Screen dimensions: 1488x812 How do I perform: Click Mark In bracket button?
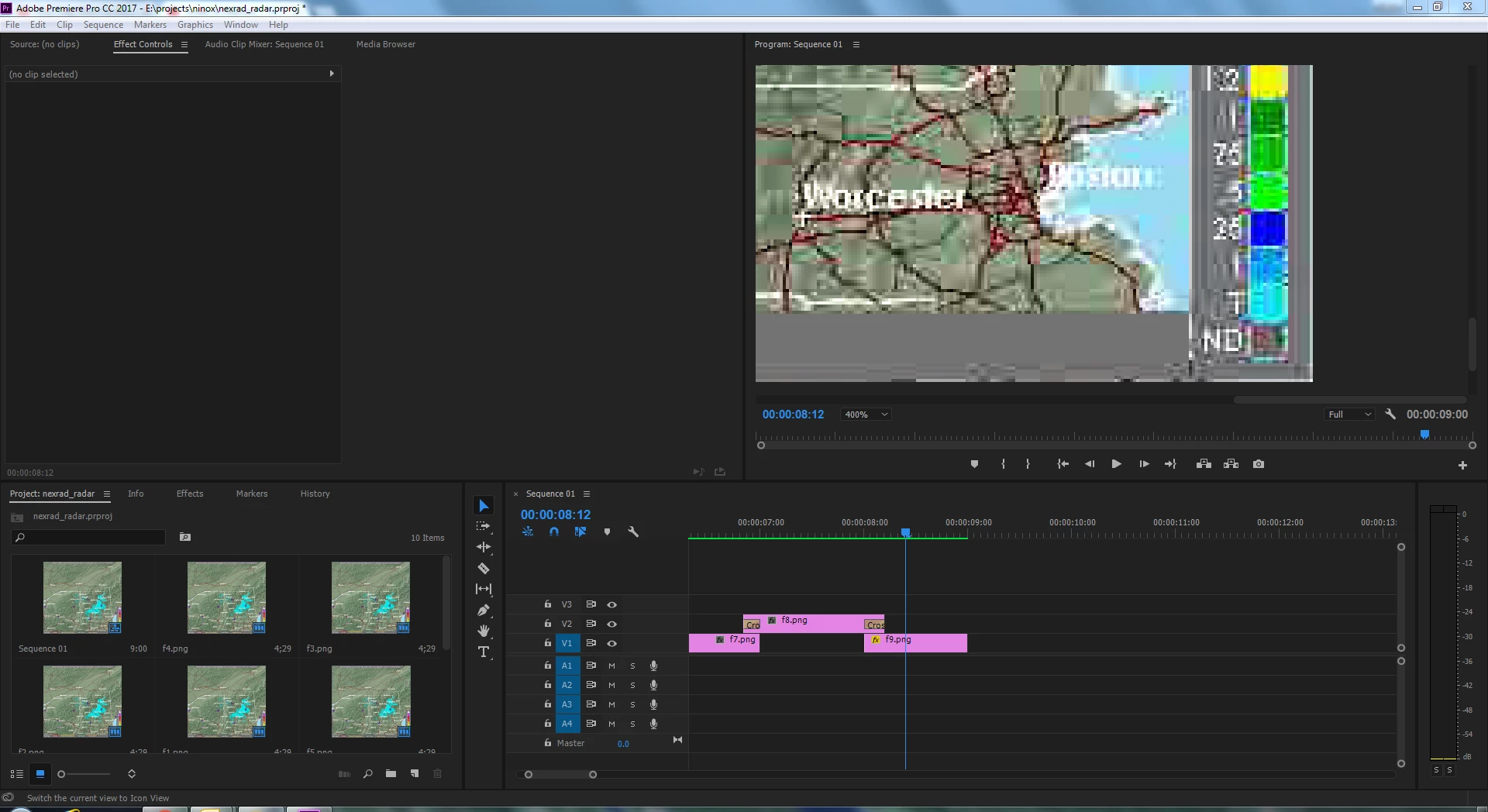(1003, 464)
